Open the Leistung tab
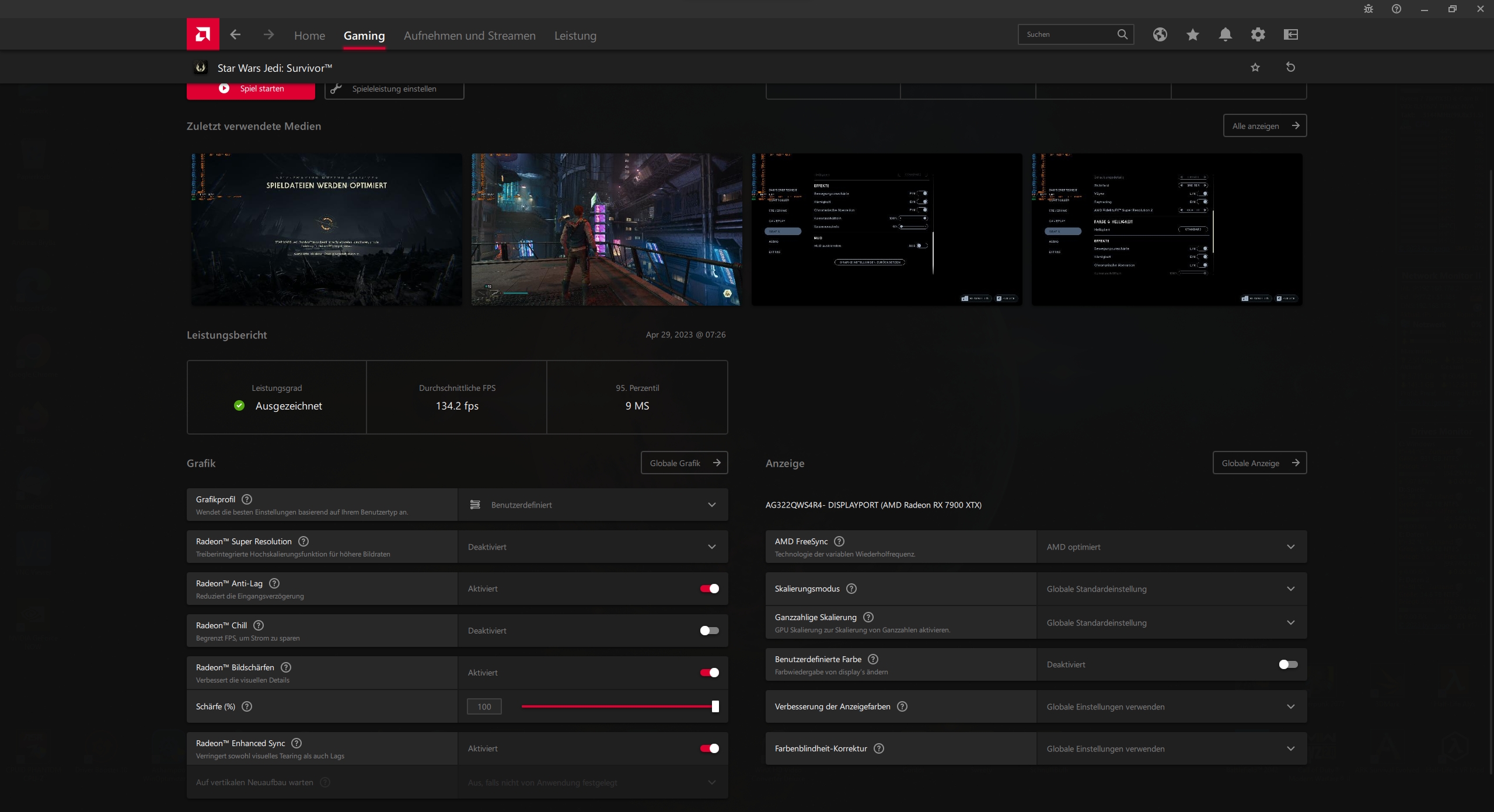Viewport: 1494px width, 812px height. coord(575,36)
